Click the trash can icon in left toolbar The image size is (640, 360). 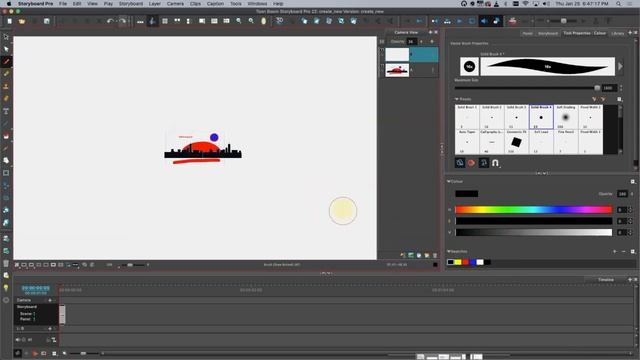(6, 263)
